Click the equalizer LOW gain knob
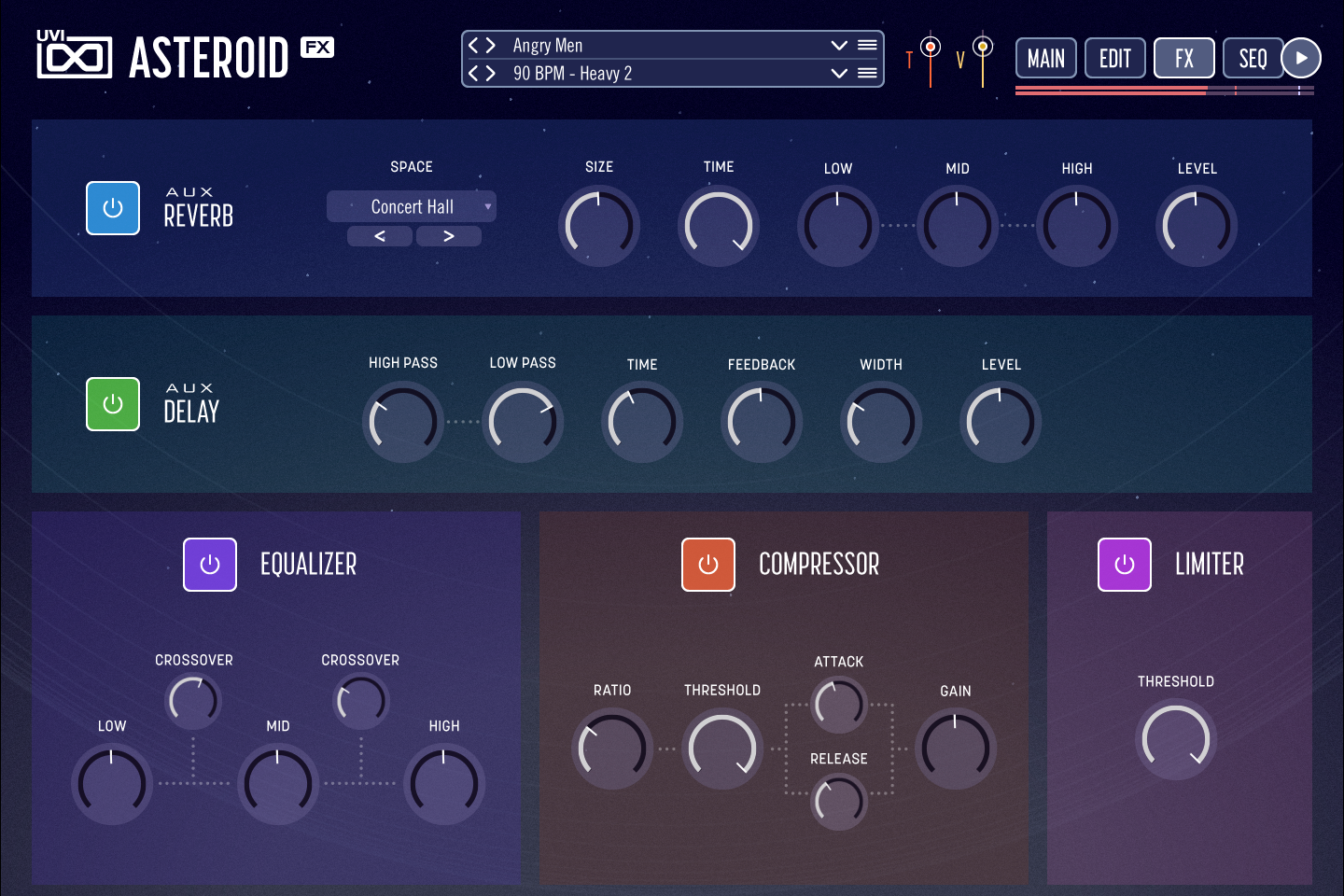 [x=112, y=784]
